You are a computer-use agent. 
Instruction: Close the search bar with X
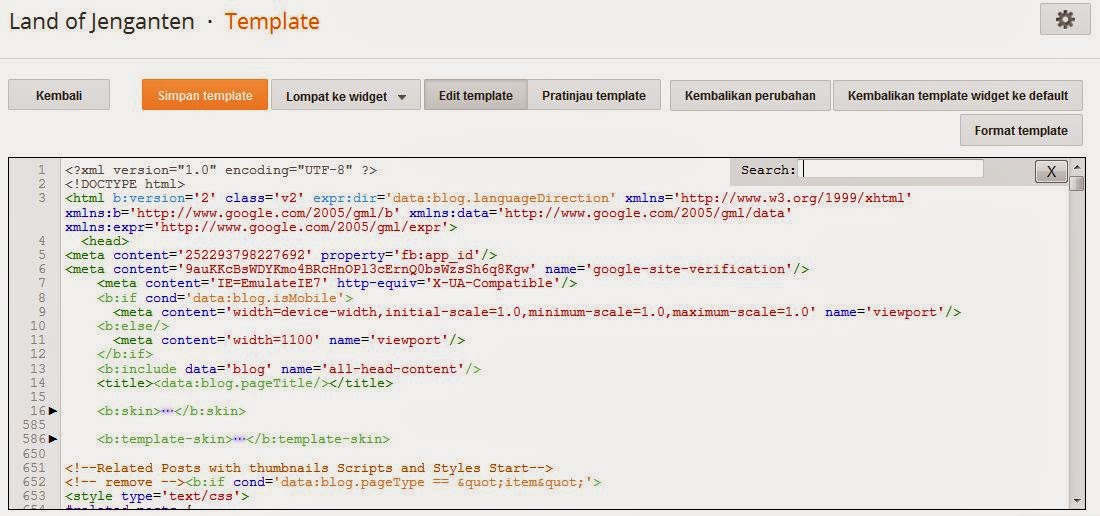pos(1050,171)
